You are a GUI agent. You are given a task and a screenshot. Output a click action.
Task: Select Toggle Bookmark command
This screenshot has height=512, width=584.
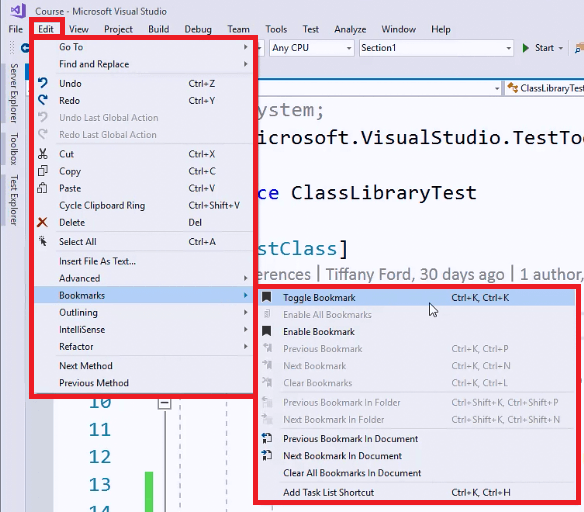pyautogui.click(x=417, y=298)
